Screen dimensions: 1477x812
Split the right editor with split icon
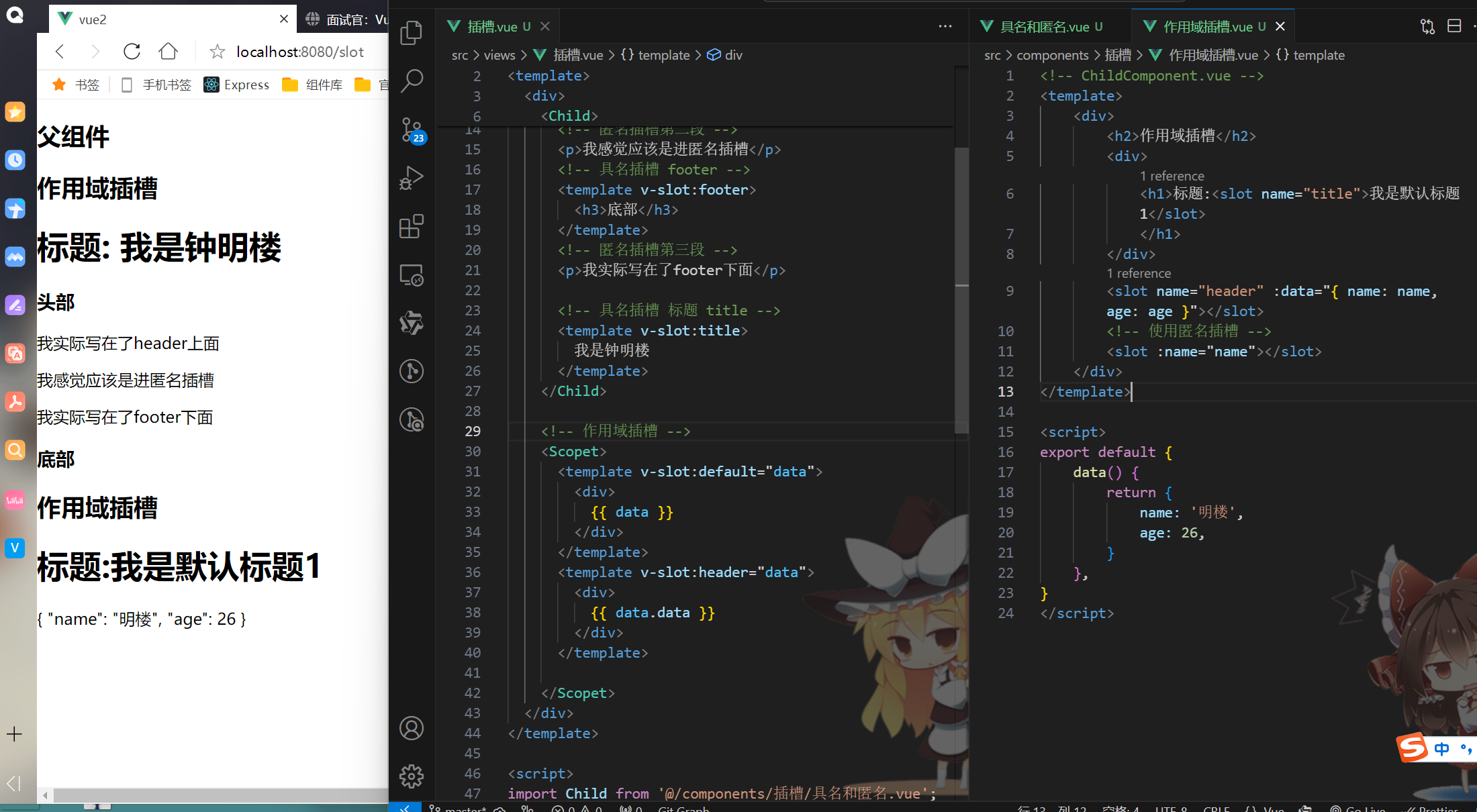1454,26
